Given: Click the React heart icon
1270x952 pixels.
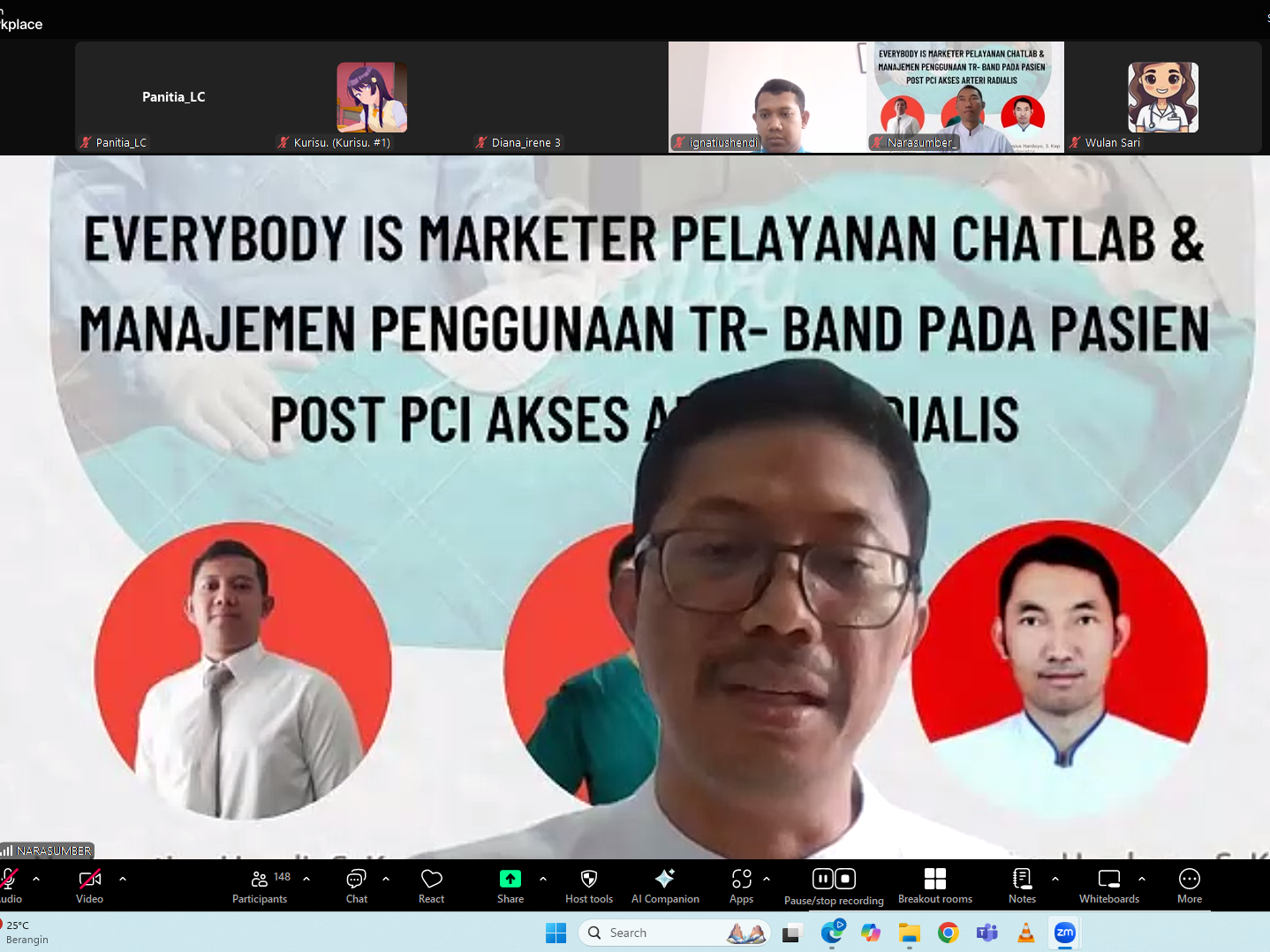Looking at the screenshot, I should coord(431,886).
